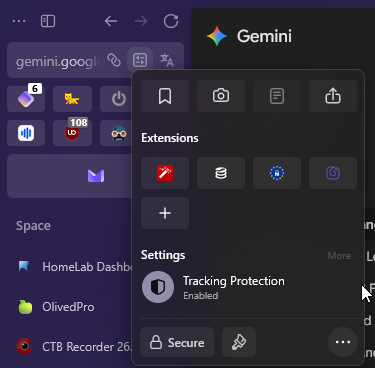
Task: Toggle the Tracking Protection shield
Action: coord(158,287)
